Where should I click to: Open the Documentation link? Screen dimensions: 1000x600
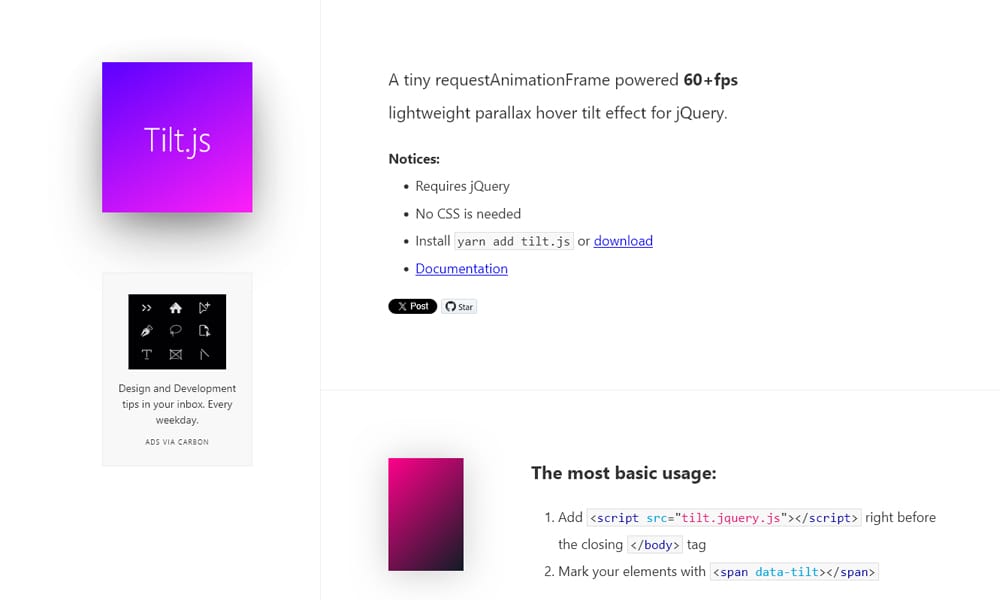tap(461, 269)
